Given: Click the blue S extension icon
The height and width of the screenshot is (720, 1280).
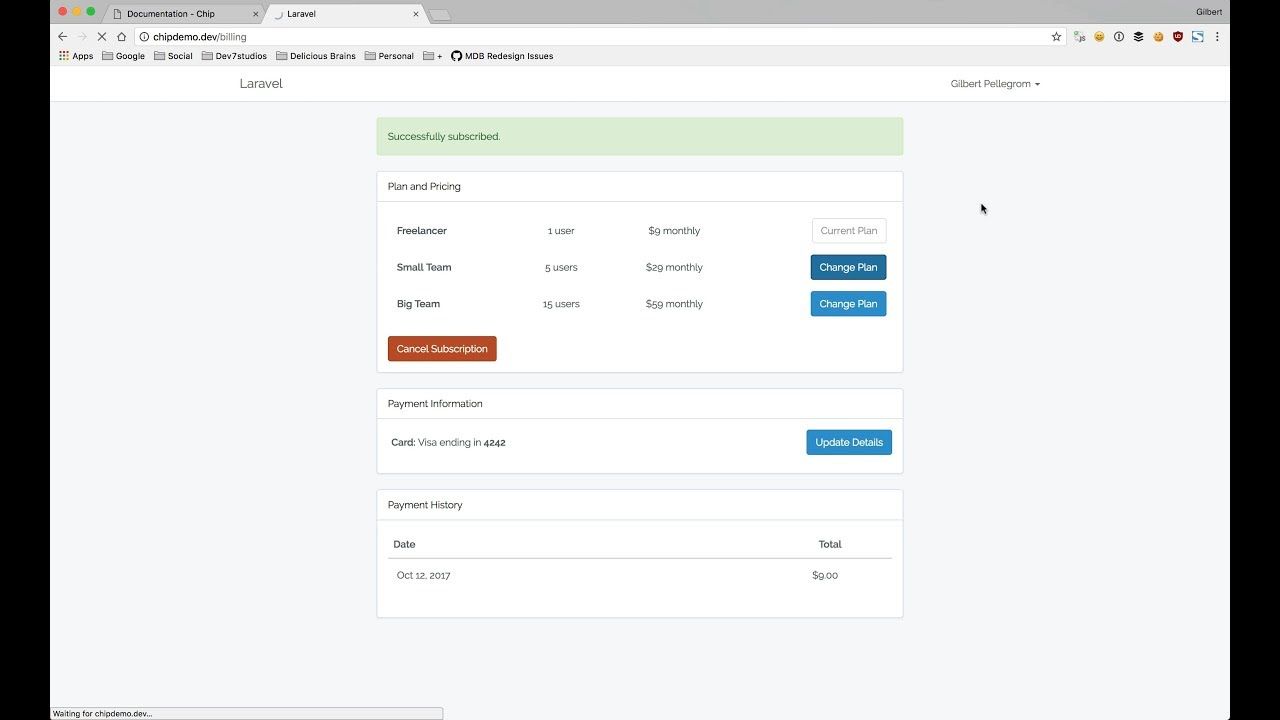Looking at the screenshot, I should (x=1197, y=36).
